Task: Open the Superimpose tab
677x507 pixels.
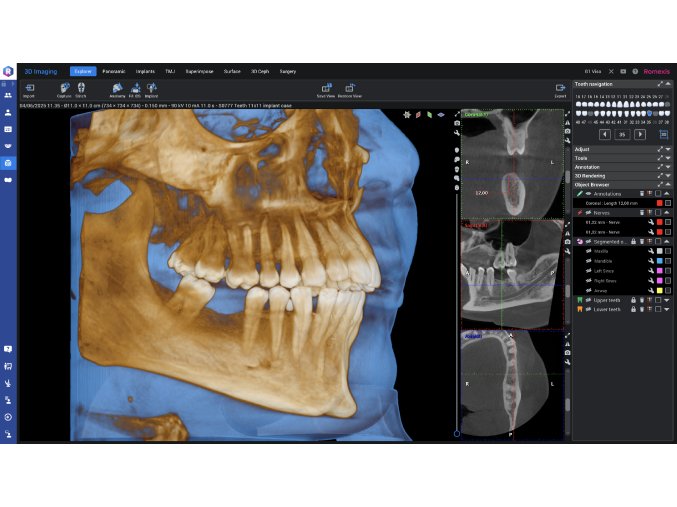Action: pyautogui.click(x=199, y=72)
